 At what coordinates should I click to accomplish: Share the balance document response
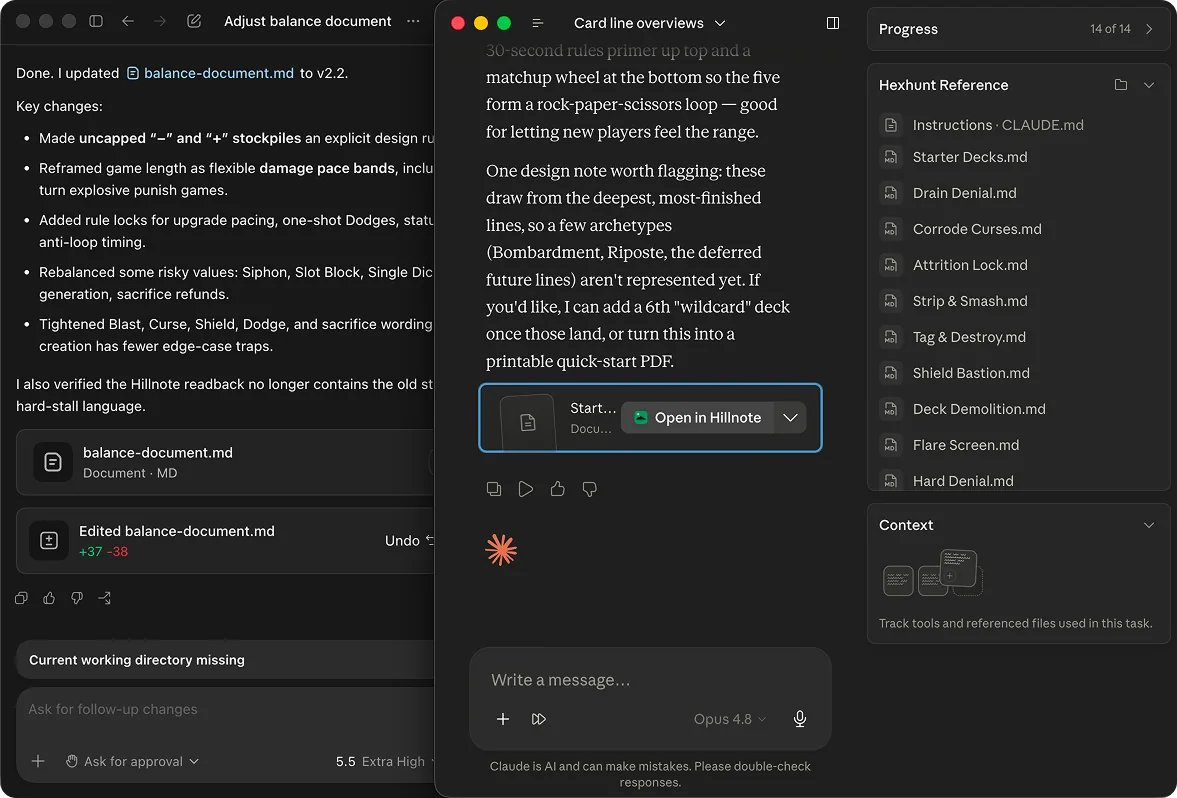tap(104, 598)
